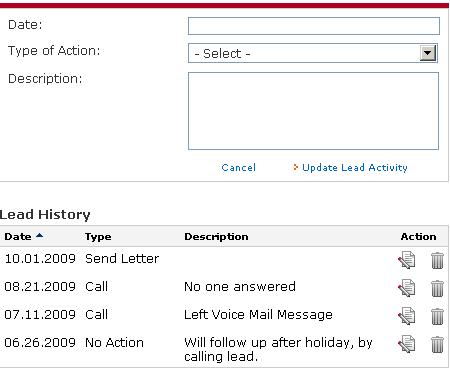Select the date 08.21.2009
Viewport: 450px width, 375px height.
point(40,287)
